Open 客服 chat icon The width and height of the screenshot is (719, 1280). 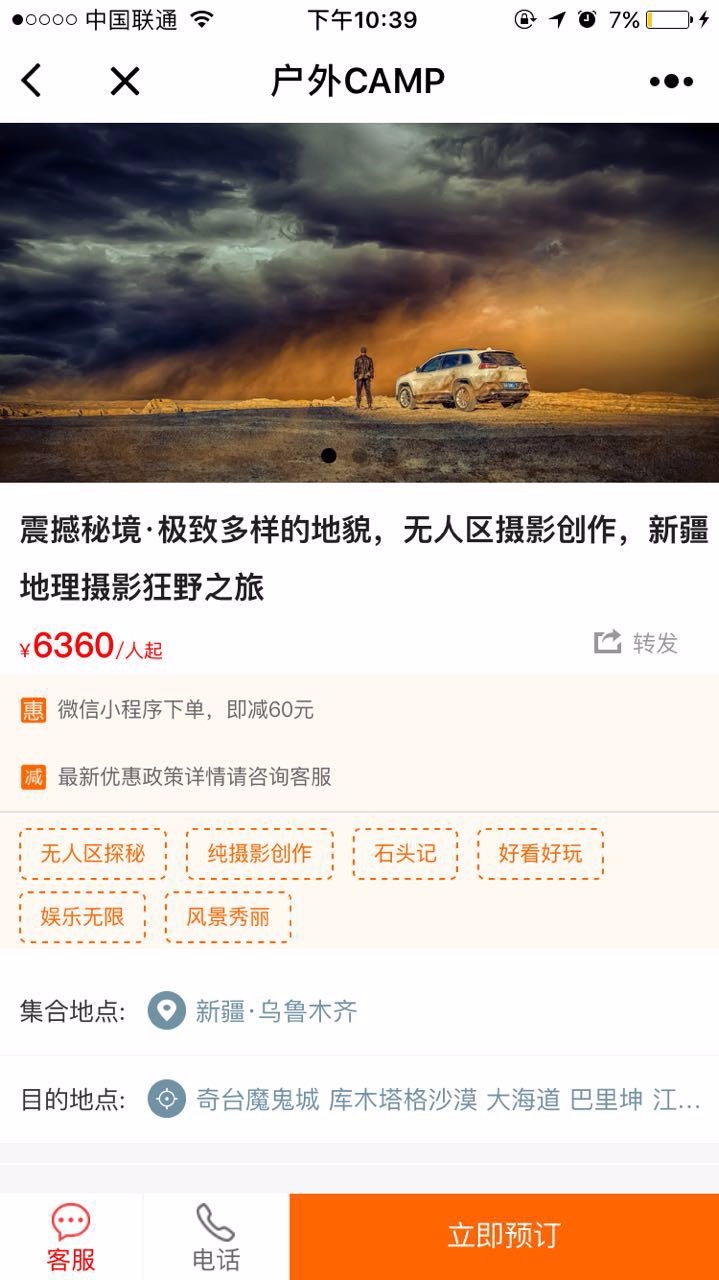[71, 1222]
